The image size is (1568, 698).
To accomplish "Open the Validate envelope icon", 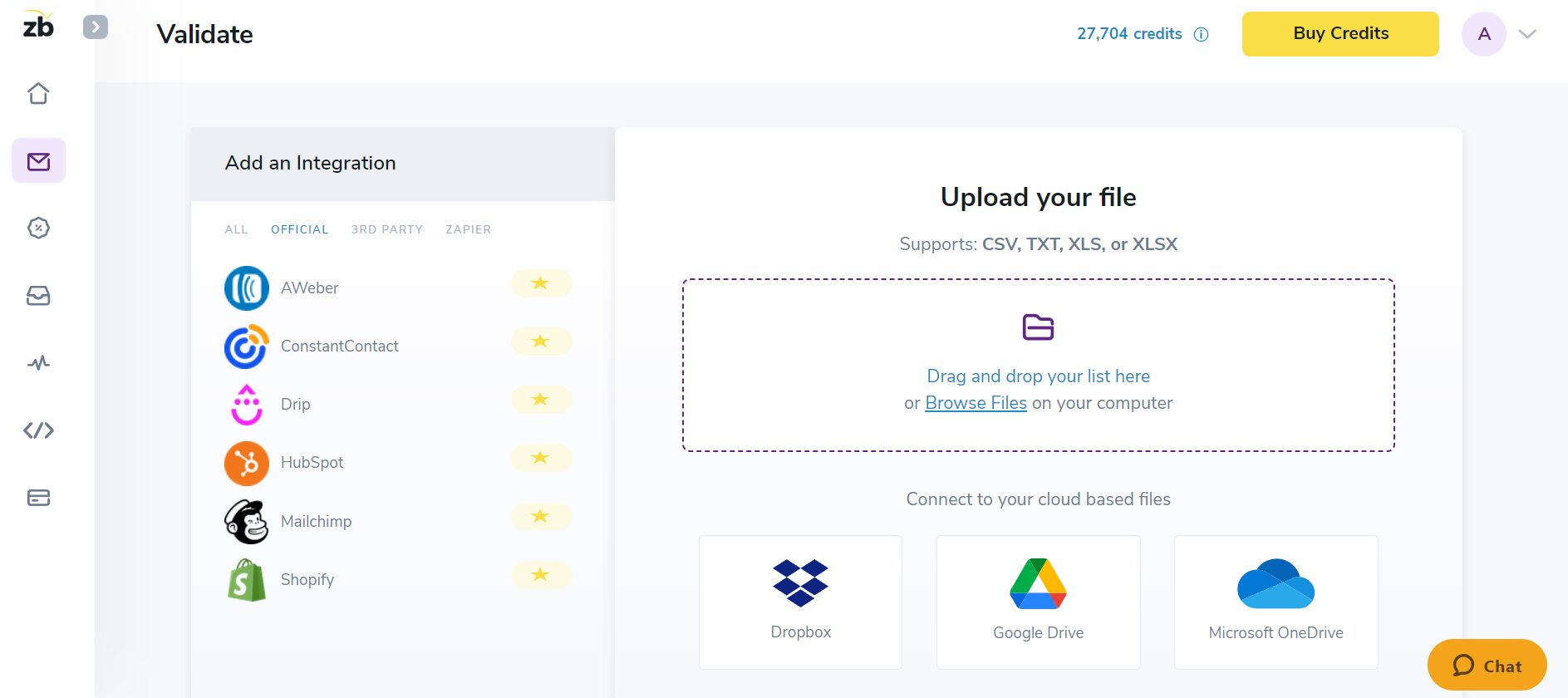I will tap(38, 160).
